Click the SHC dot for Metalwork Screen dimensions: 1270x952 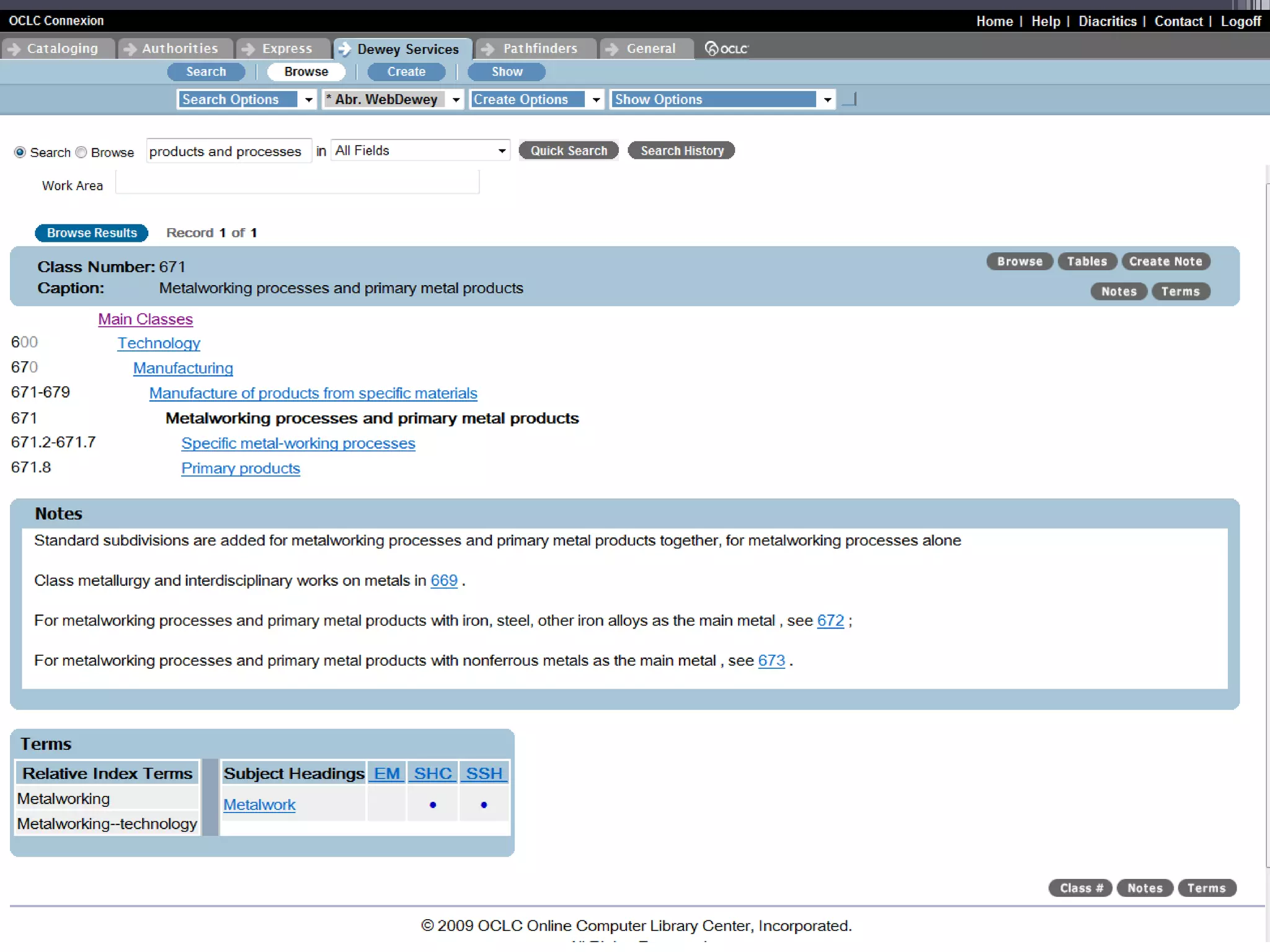tap(433, 804)
